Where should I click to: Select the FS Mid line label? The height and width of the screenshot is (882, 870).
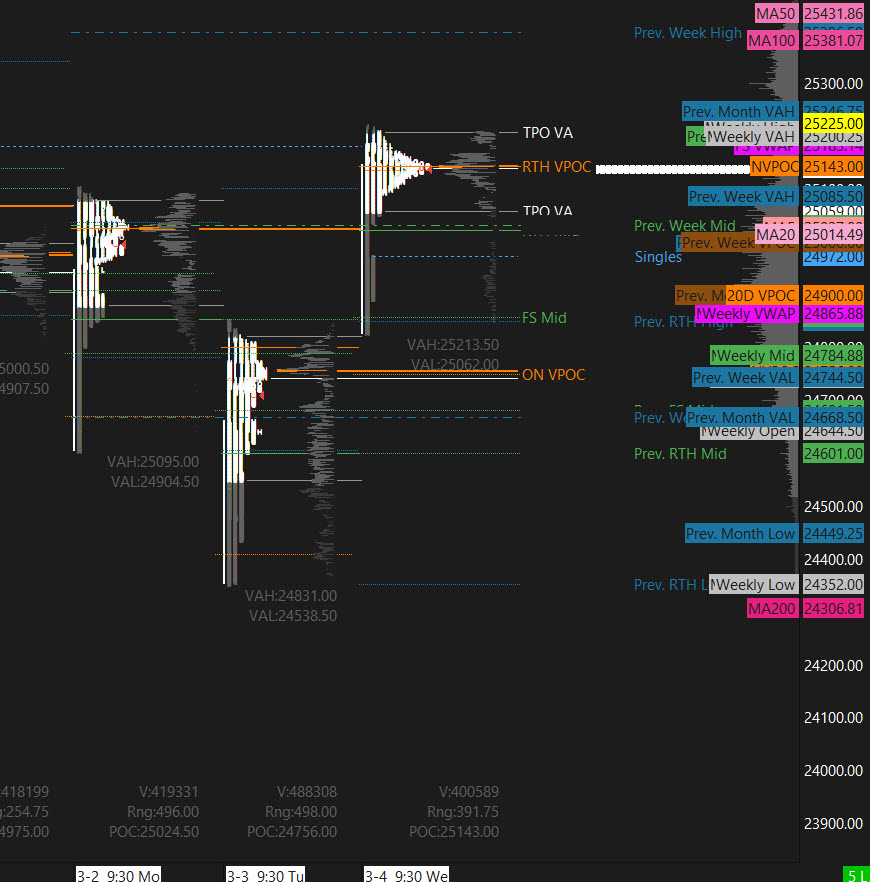(544, 318)
